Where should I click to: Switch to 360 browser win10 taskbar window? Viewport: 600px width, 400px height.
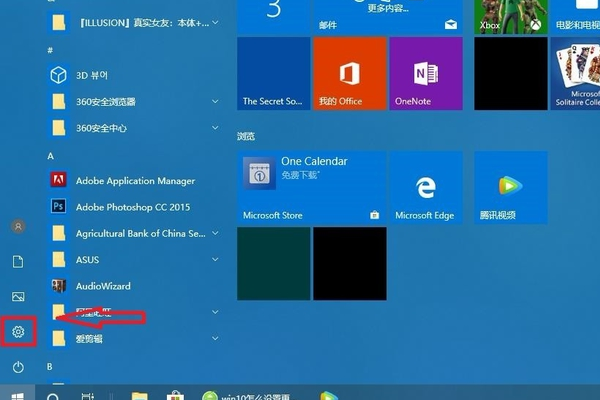[x=247, y=396]
